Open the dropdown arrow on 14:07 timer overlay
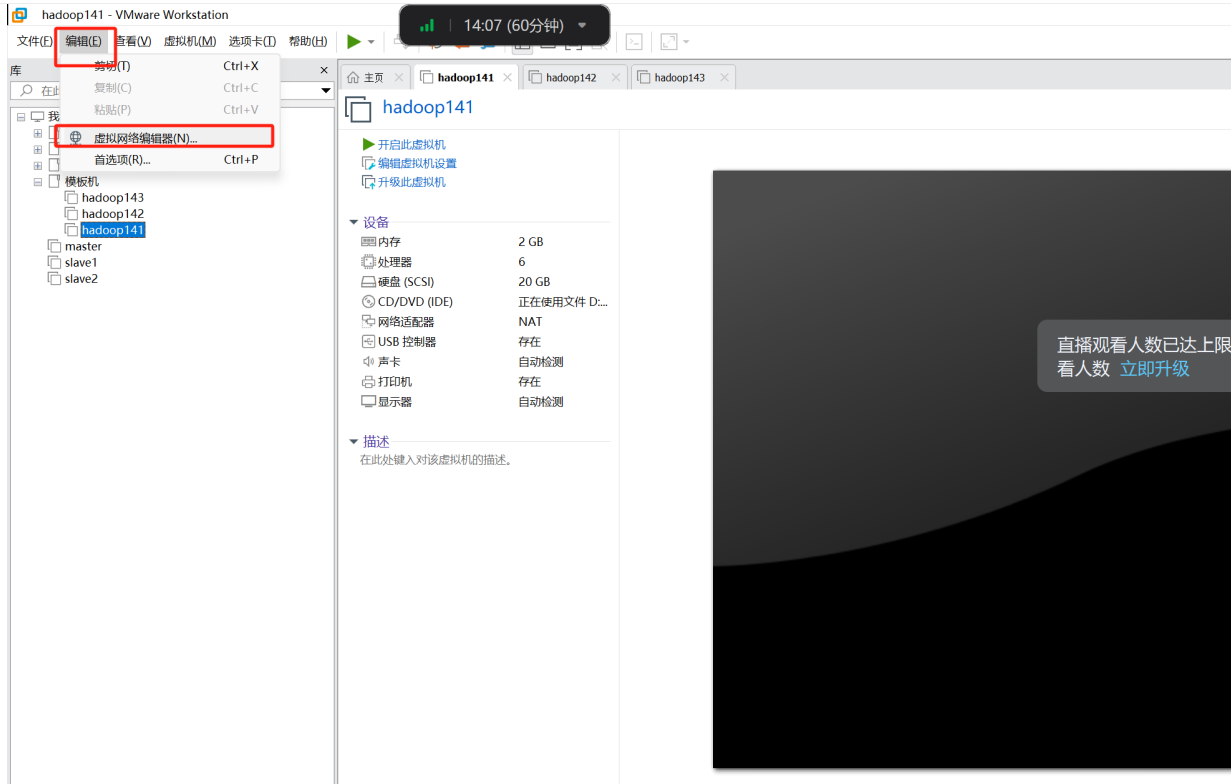Image resolution: width=1231 pixels, height=784 pixels. pos(582,25)
